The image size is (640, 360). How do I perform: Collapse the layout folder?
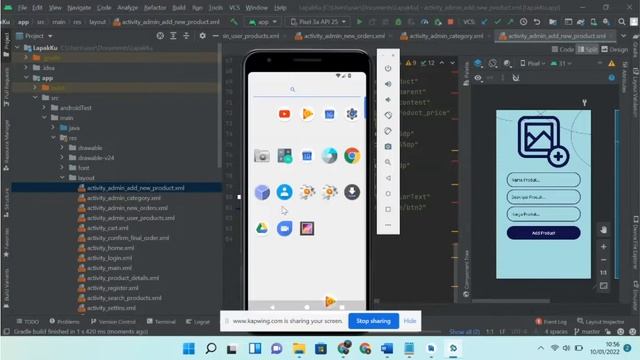pos(62,178)
